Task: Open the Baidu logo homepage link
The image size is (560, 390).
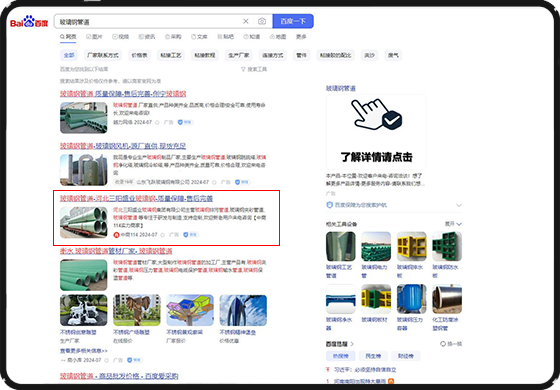Action: 29,22
